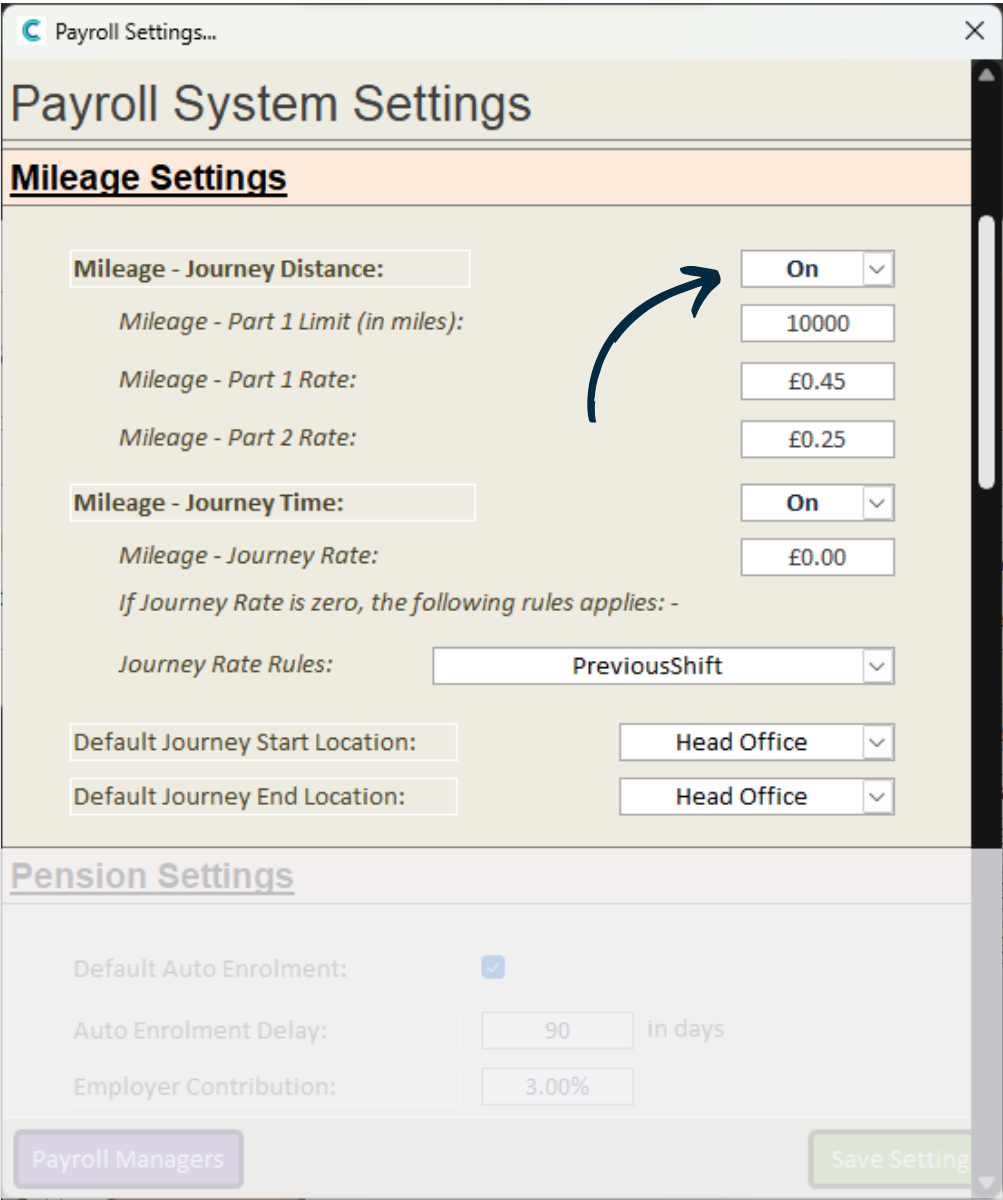Click 'Default Journey End Location:' label
This screenshot has height=1200, width=1003.
(240, 797)
